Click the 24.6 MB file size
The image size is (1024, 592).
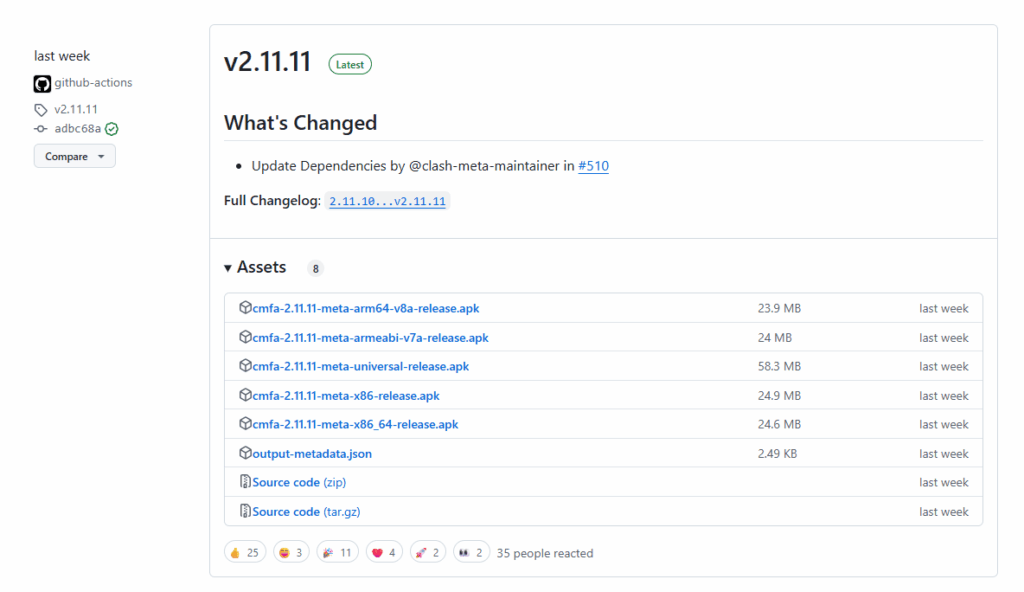pos(779,425)
